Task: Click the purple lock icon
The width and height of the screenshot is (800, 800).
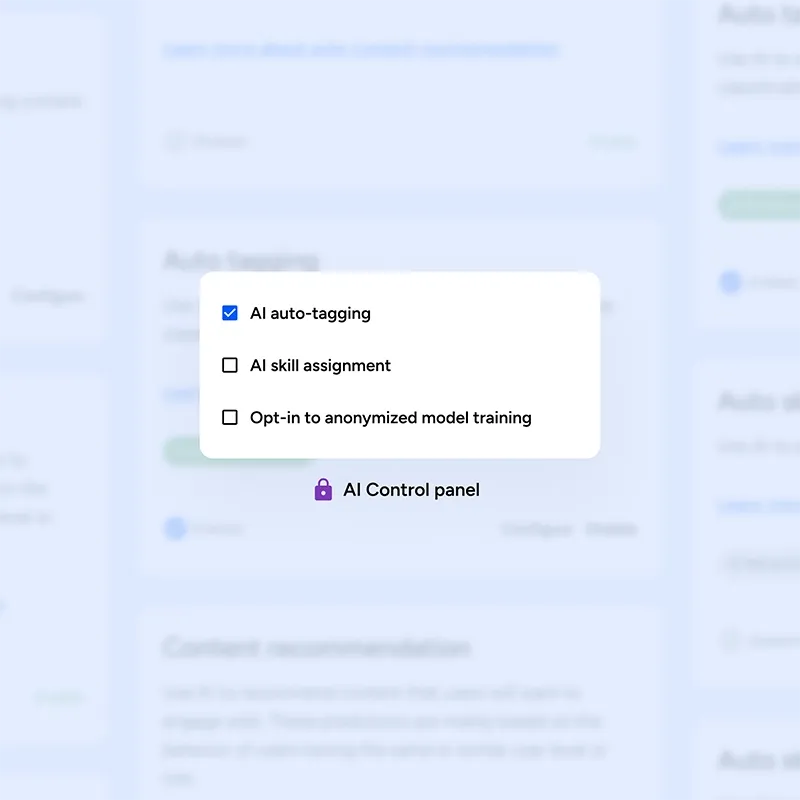Action: point(323,490)
